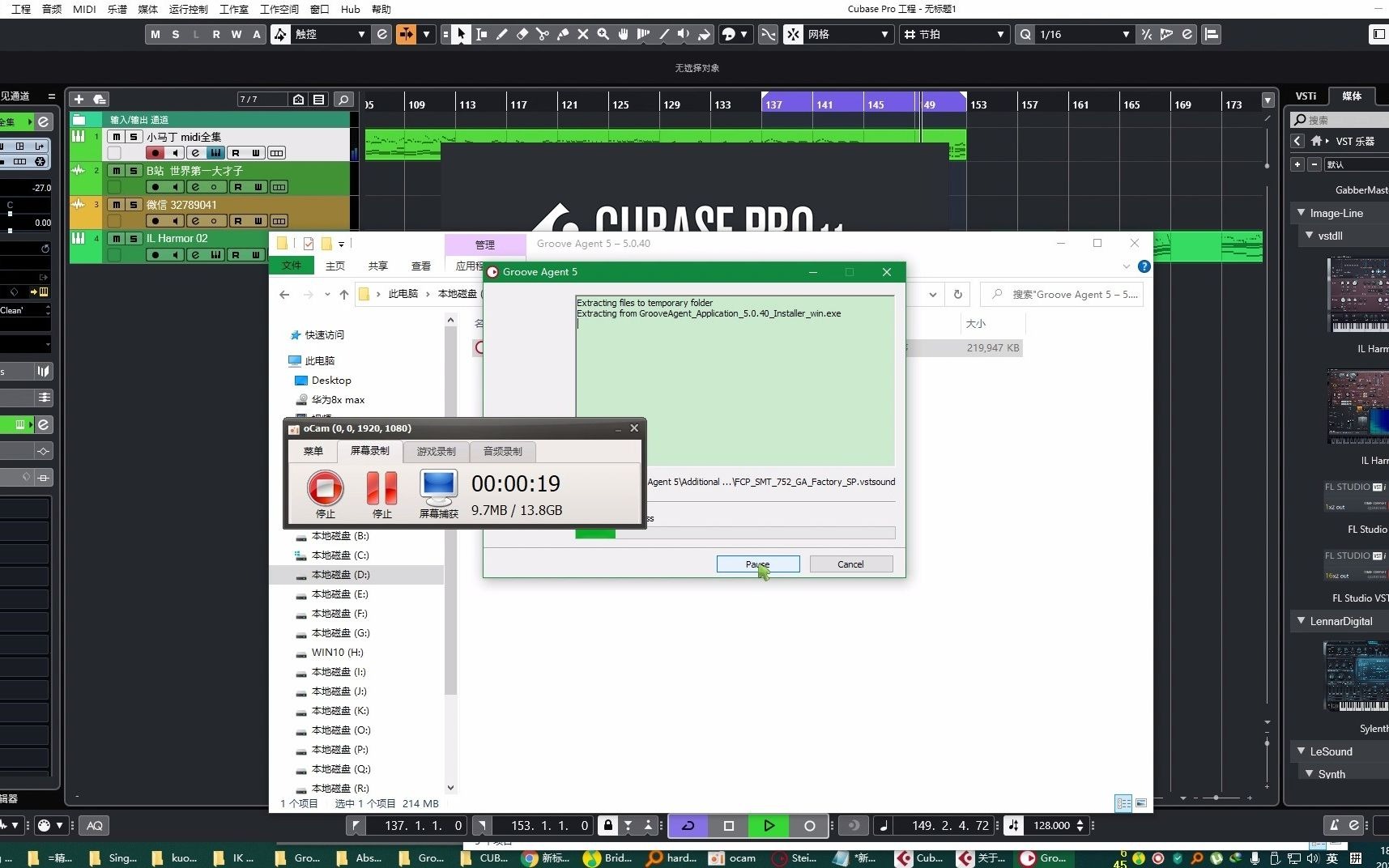Viewport: 1389px width, 868px height.
Task: Open the edit instrument 'e' for 小马丁 midi全集
Action: point(195,153)
